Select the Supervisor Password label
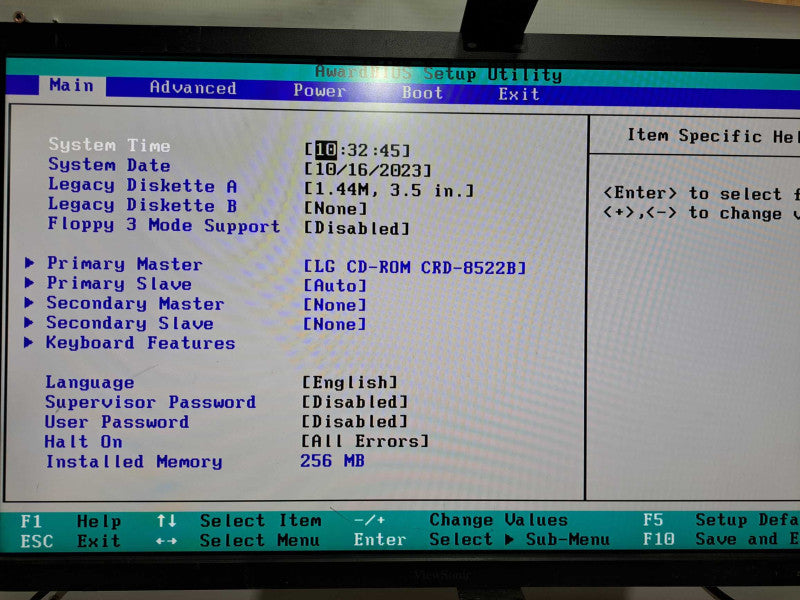 click(151, 402)
